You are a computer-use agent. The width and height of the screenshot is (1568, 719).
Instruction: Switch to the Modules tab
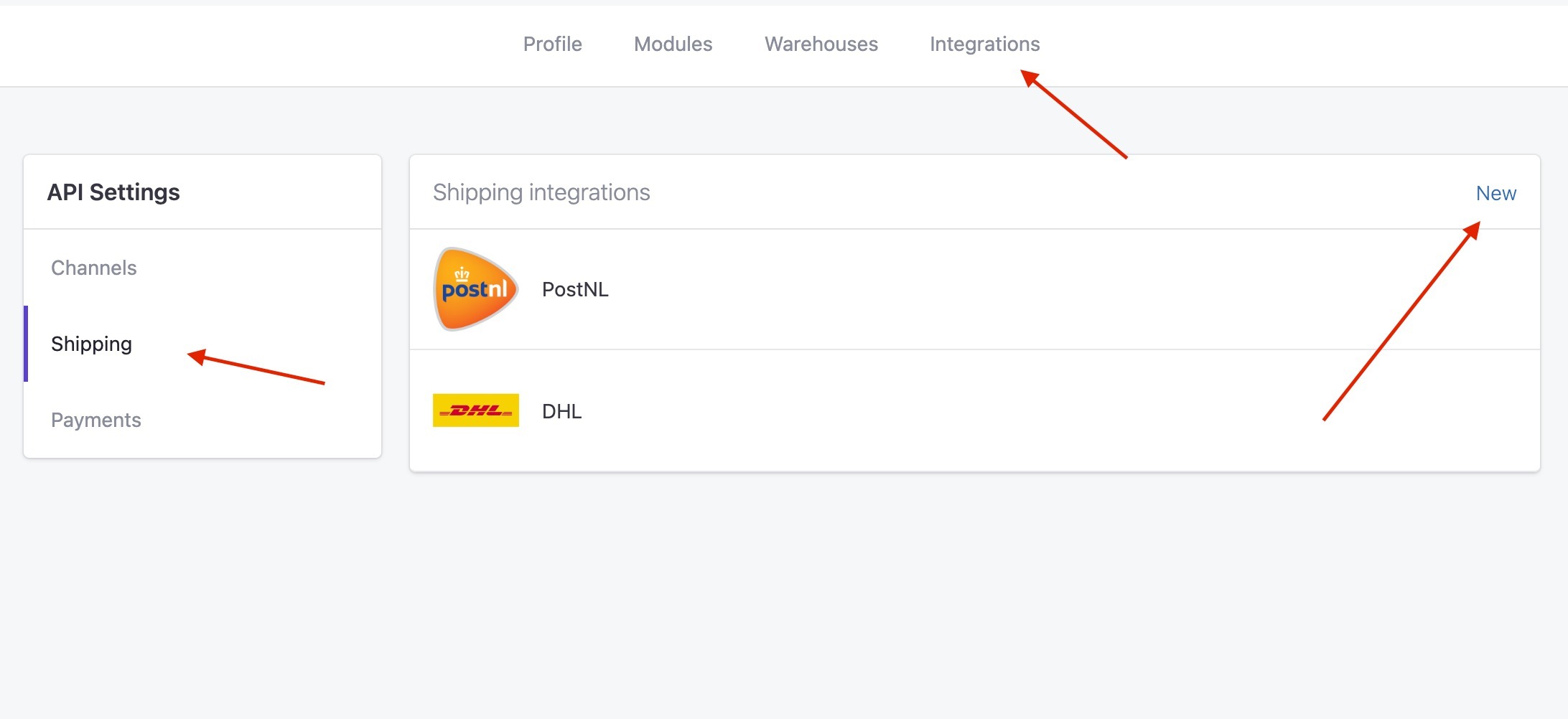coord(673,44)
